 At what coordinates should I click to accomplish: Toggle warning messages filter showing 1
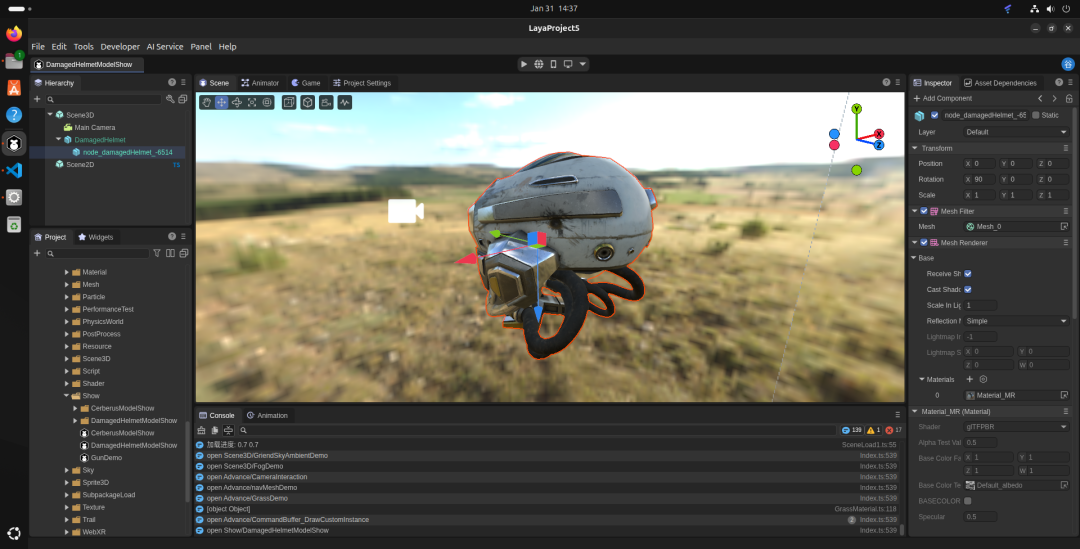(x=873, y=430)
